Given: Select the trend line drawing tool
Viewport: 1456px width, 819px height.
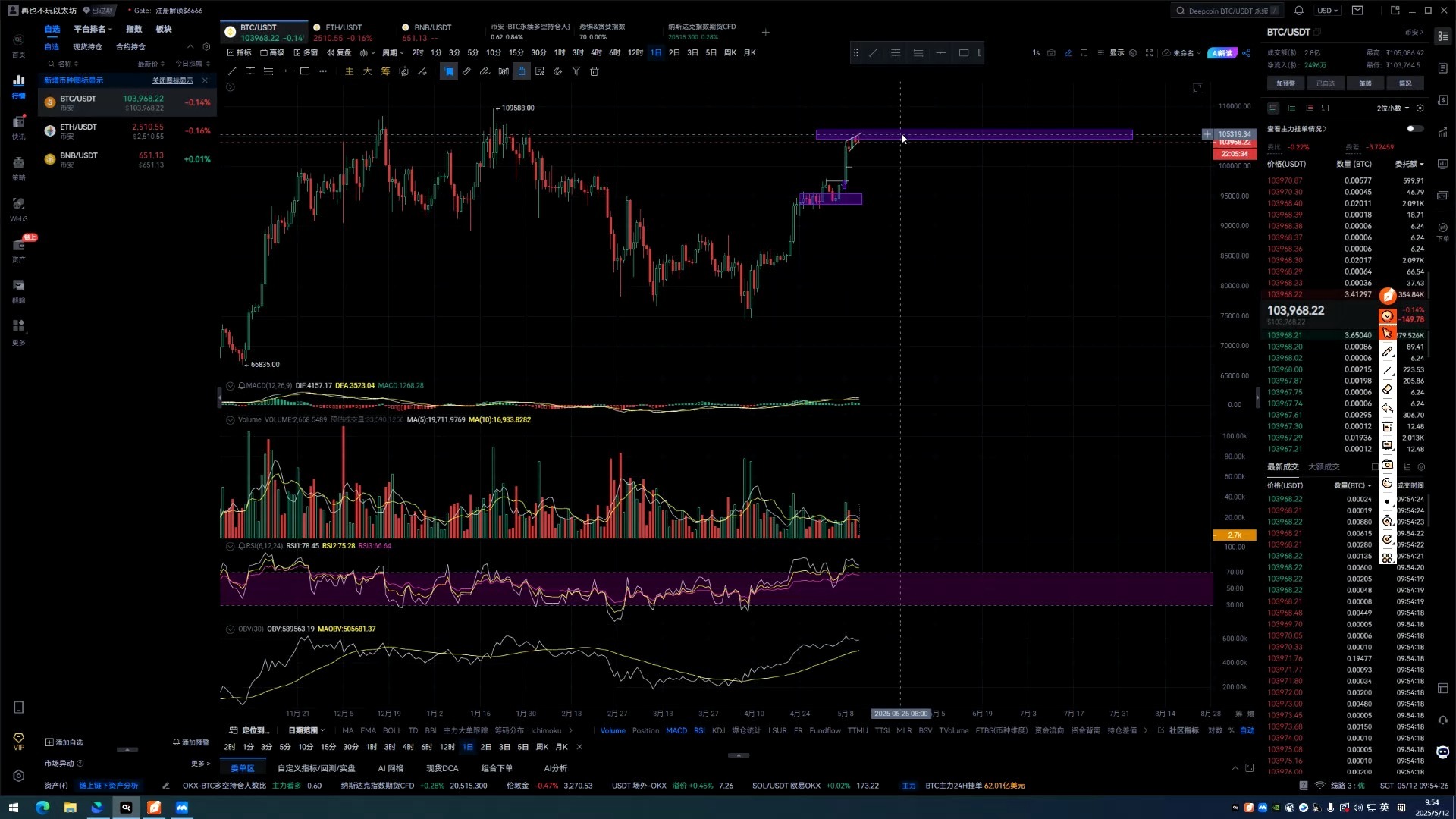Looking at the screenshot, I should tap(232, 71).
